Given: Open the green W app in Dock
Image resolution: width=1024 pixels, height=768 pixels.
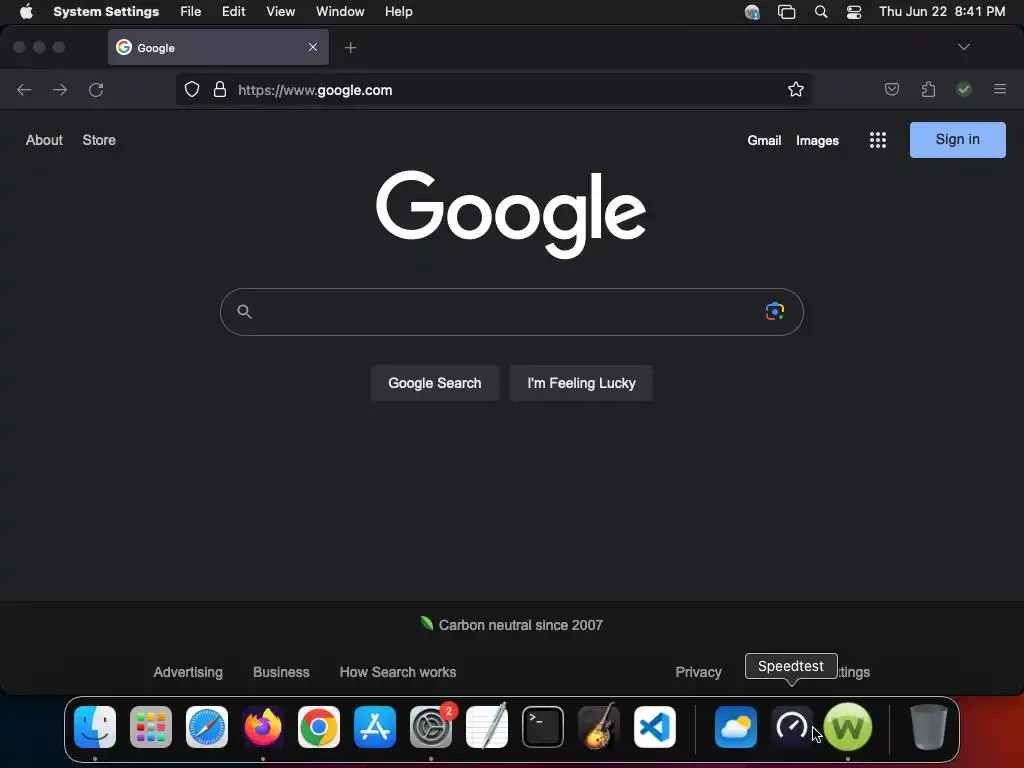Looking at the screenshot, I should pos(848,727).
